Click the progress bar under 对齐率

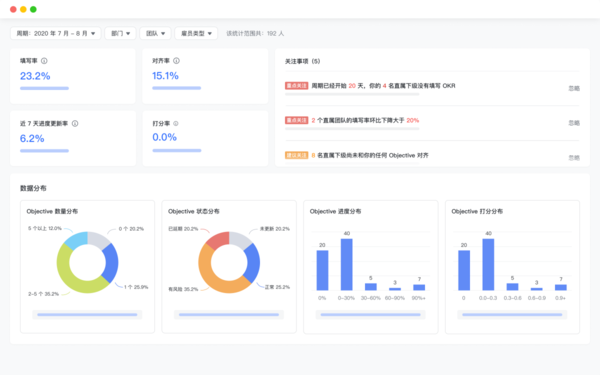tap(176, 88)
